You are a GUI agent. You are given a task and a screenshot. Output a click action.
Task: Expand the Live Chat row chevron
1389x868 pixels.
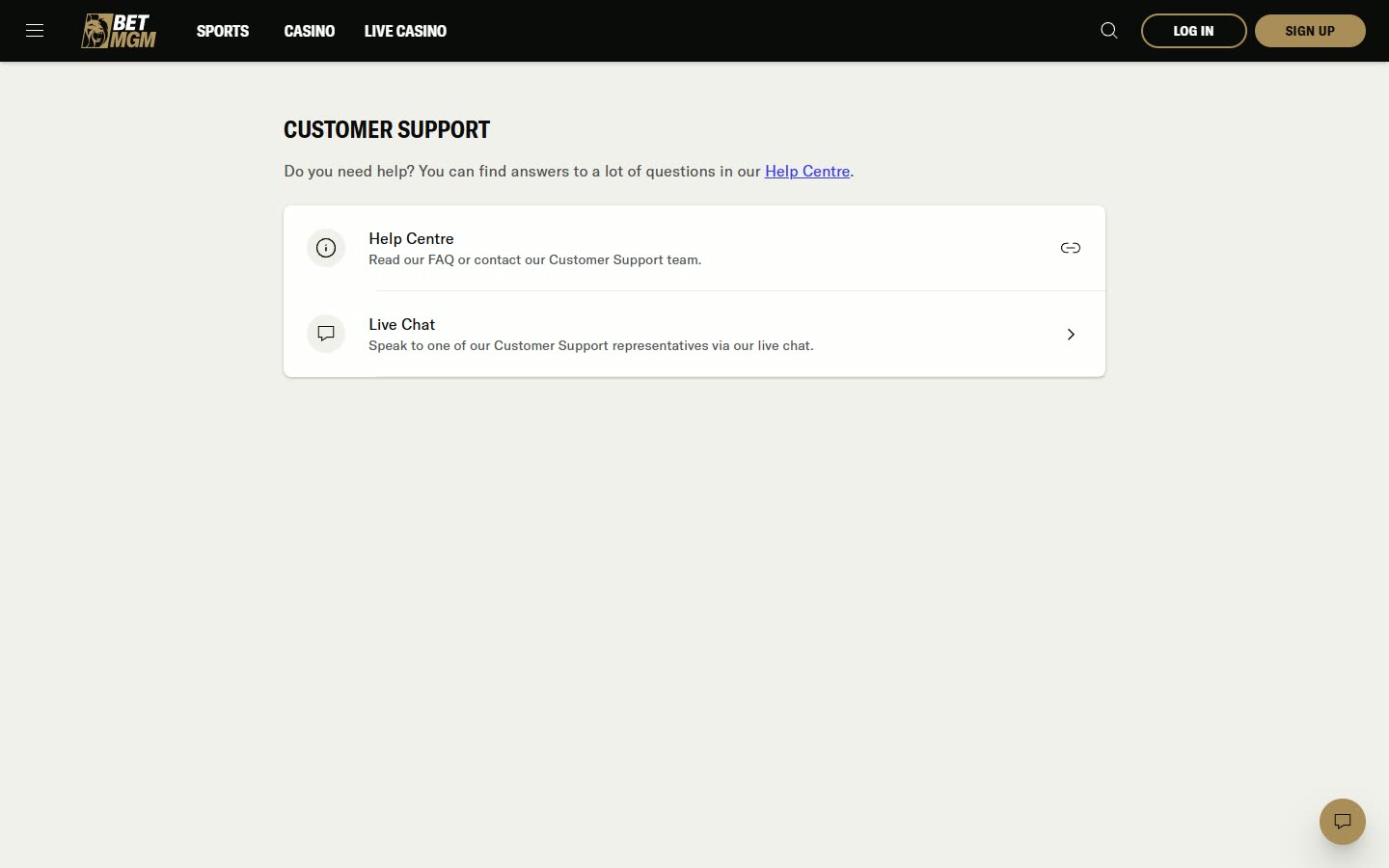pos(1071,334)
